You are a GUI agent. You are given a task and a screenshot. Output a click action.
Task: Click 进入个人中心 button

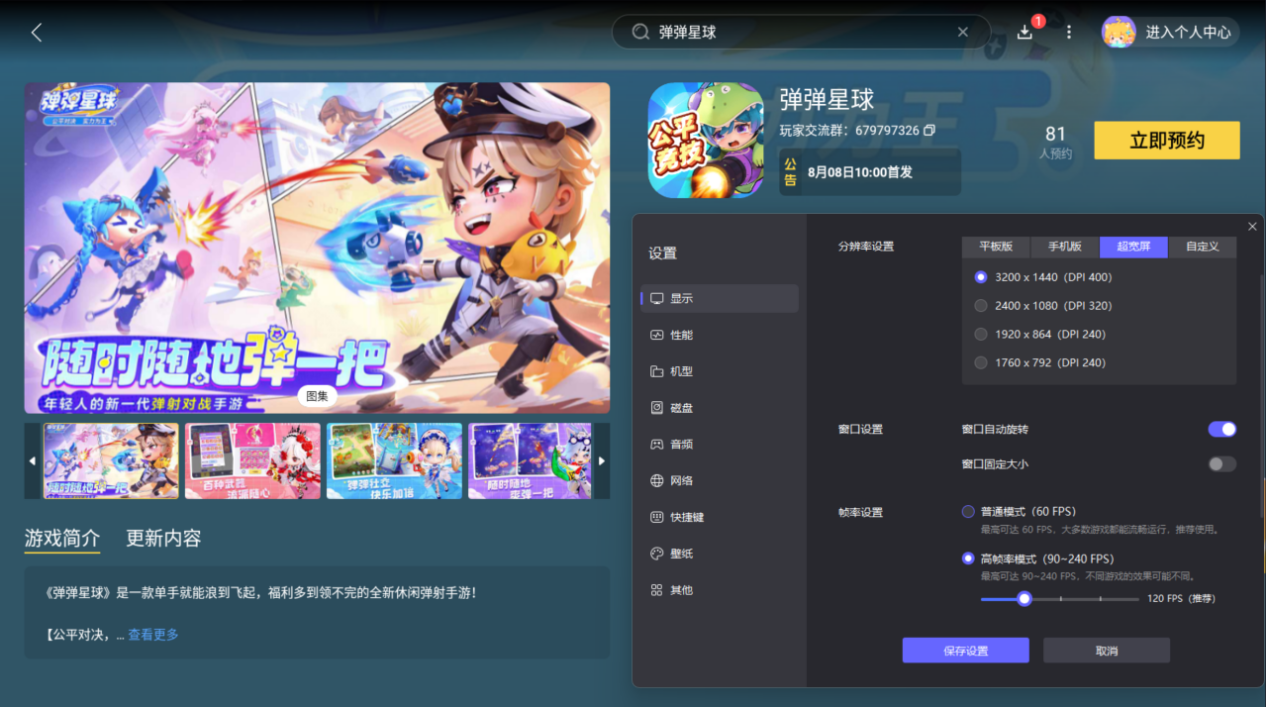tap(1188, 32)
